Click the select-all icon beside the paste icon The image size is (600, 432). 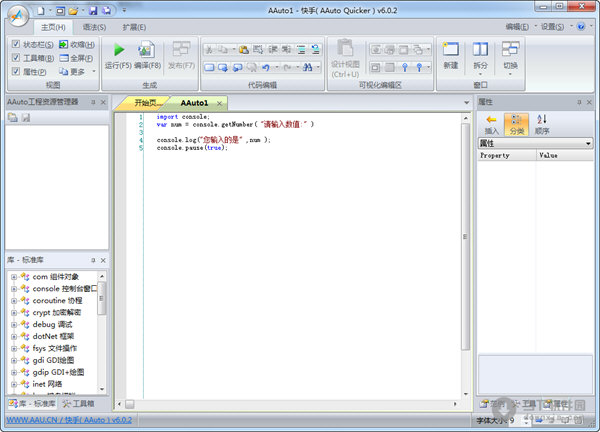tap(258, 49)
